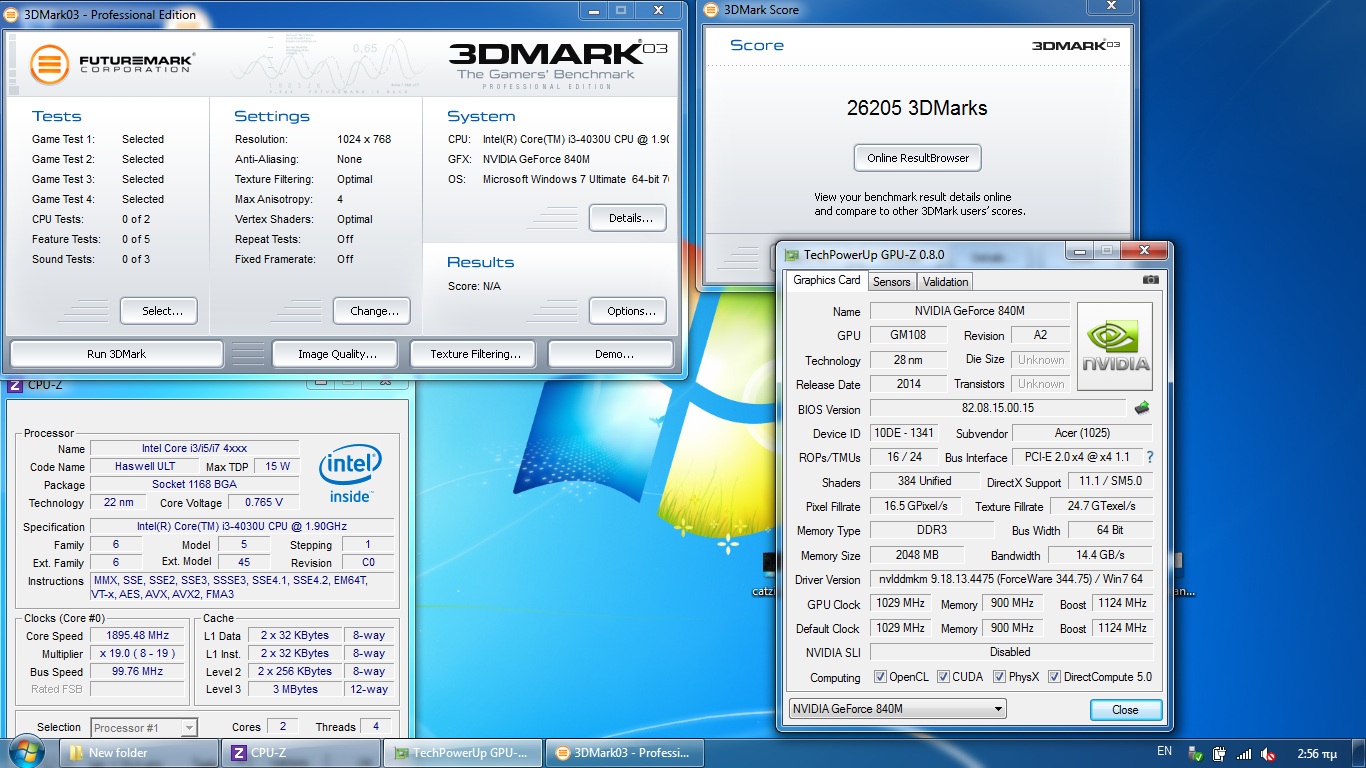Open the Online ResultBrowser

[918, 158]
